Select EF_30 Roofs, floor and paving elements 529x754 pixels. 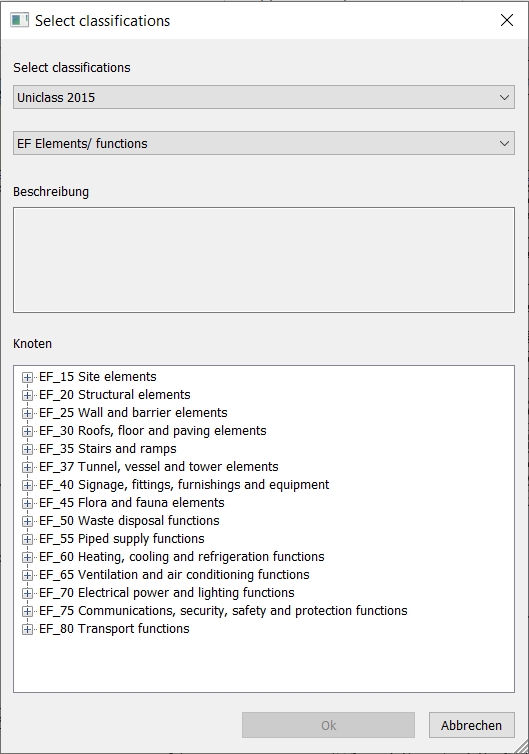point(152,431)
